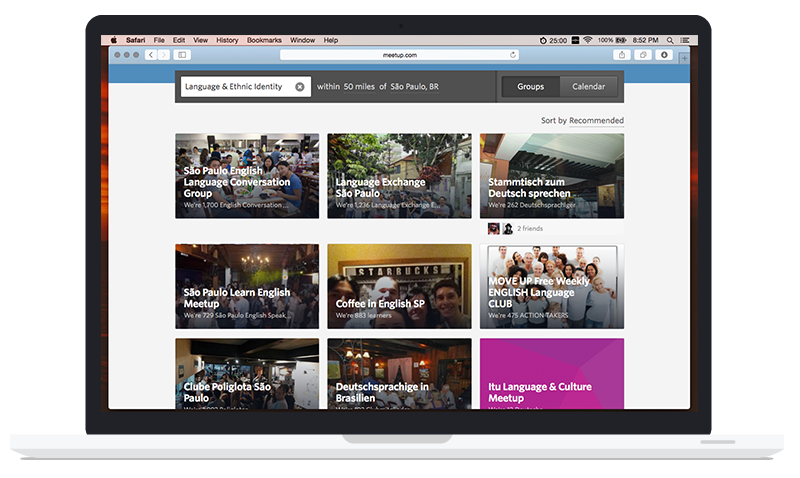Open Stammtisch zum Deutsch sprechen card
Viewport: 800px width, 478px height.
tap(552, 176)
